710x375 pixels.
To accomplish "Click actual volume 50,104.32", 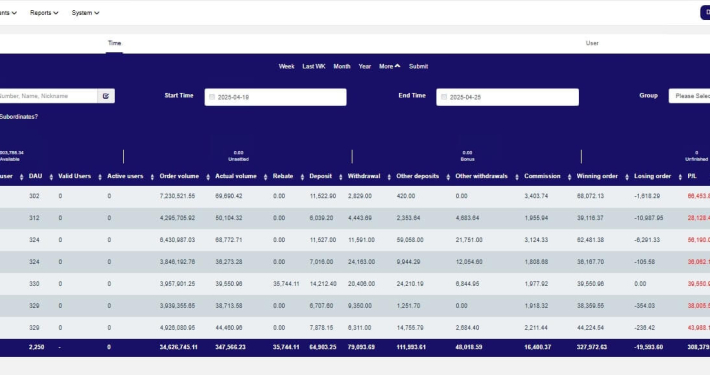I will click(x=229, y=218).
